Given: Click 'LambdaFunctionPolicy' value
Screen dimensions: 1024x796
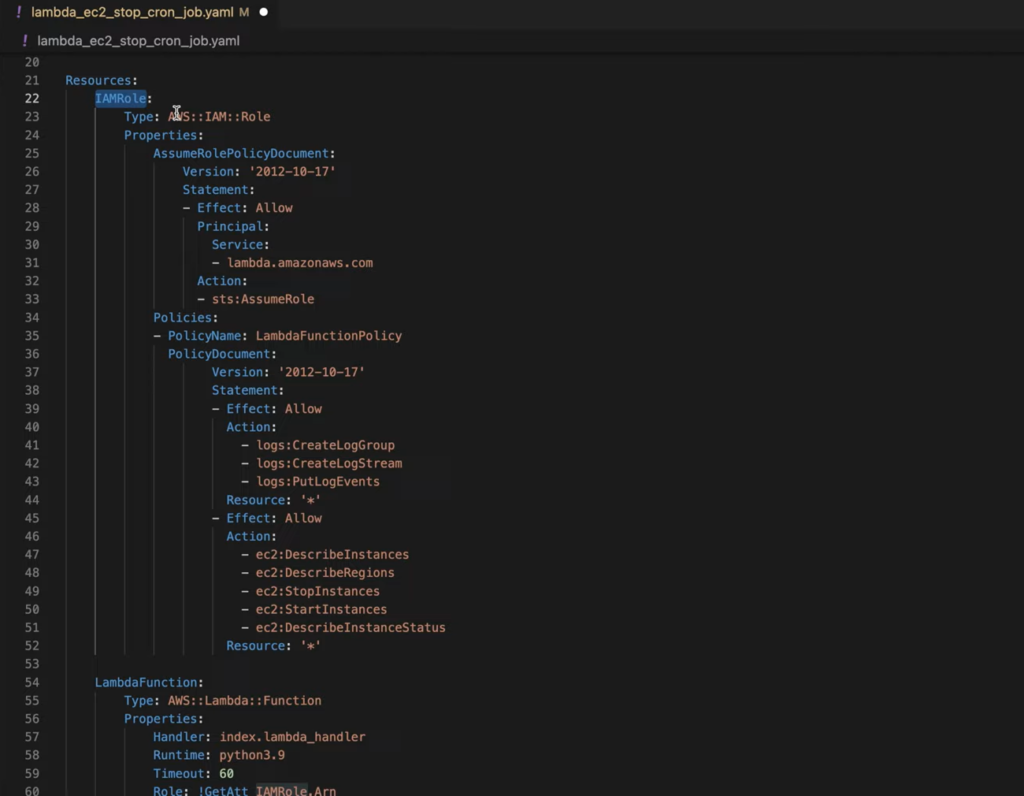Looking at the screenshot, I should coord(328,336).
